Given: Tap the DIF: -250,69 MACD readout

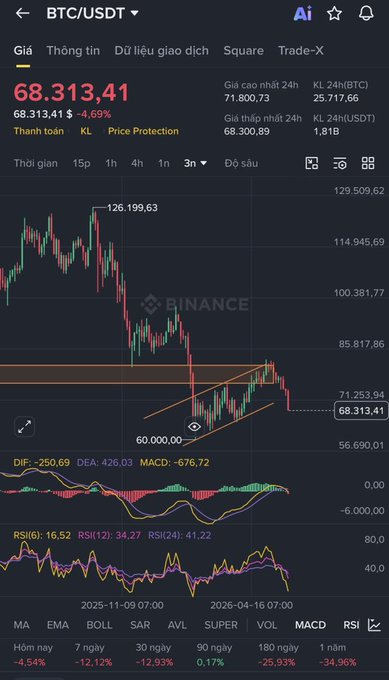Looking at the screenshot, I should 42,463.
